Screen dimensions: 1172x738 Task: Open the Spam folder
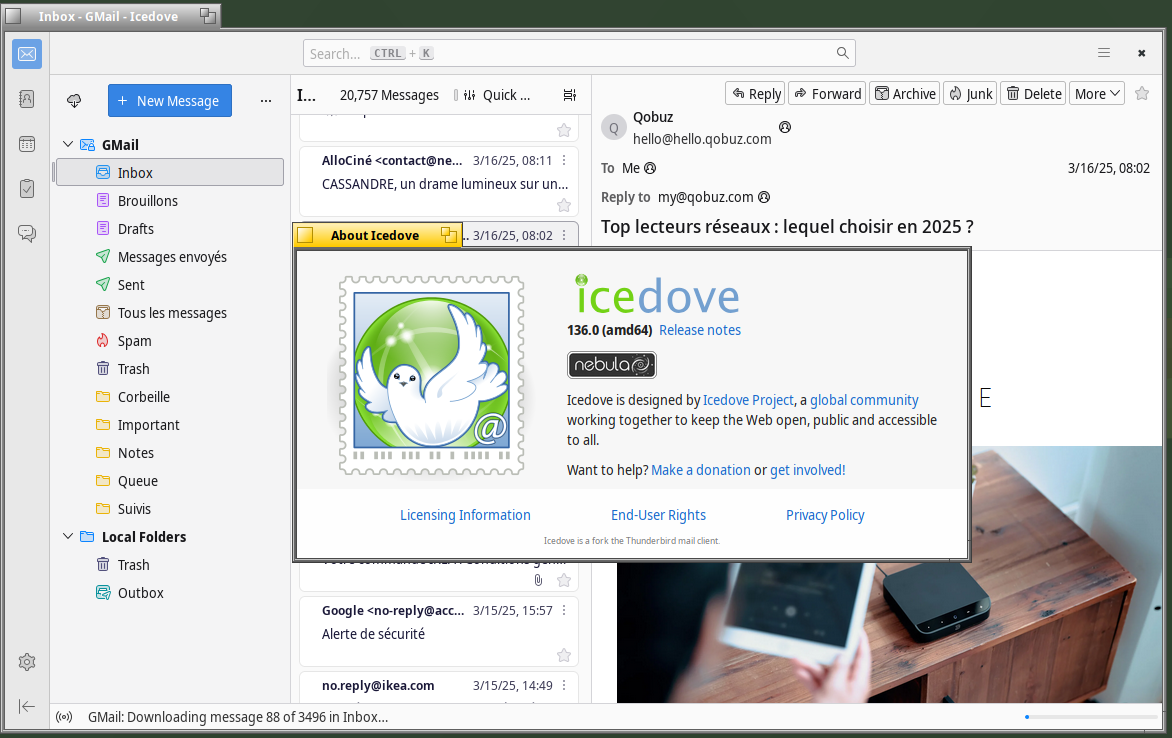(x=170, y=341)
